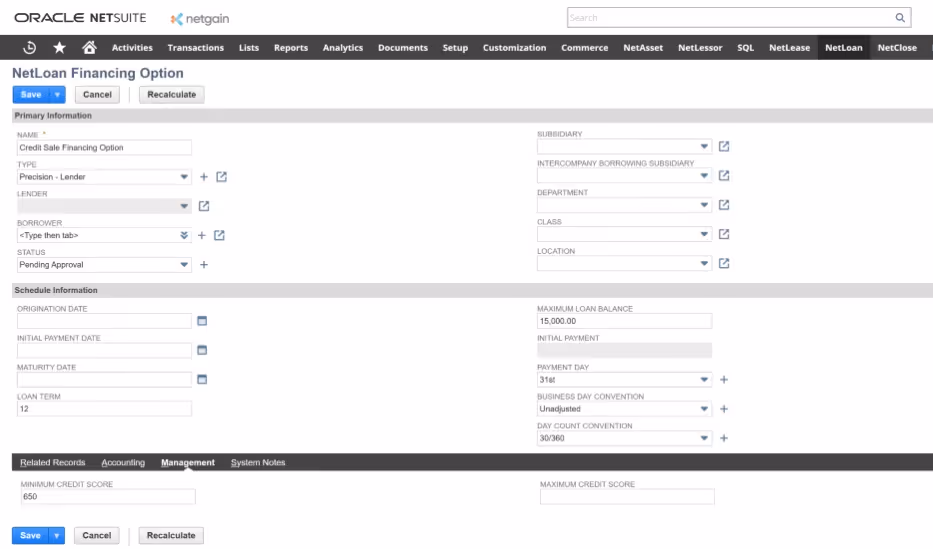This screenshot has height=549, width=933.
Task: Open the Type record in new window
Action: click(x=221, y=177)
